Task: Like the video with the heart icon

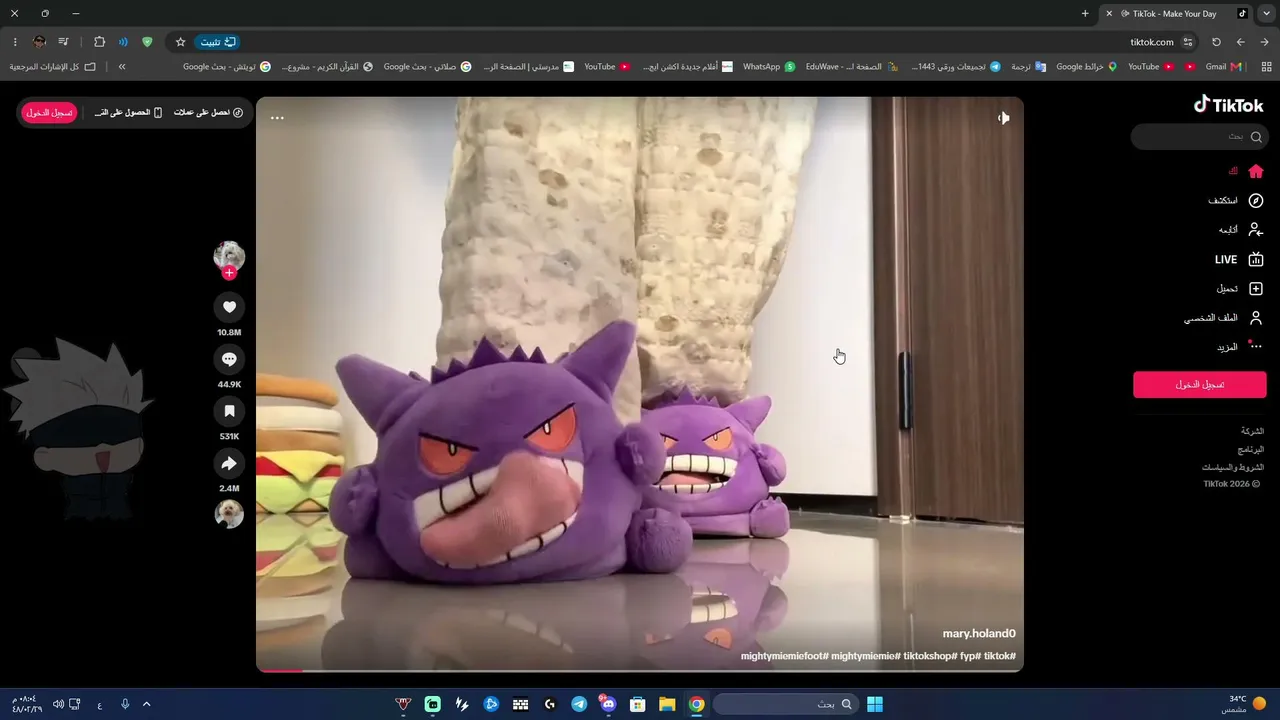Action: [229, 307]
